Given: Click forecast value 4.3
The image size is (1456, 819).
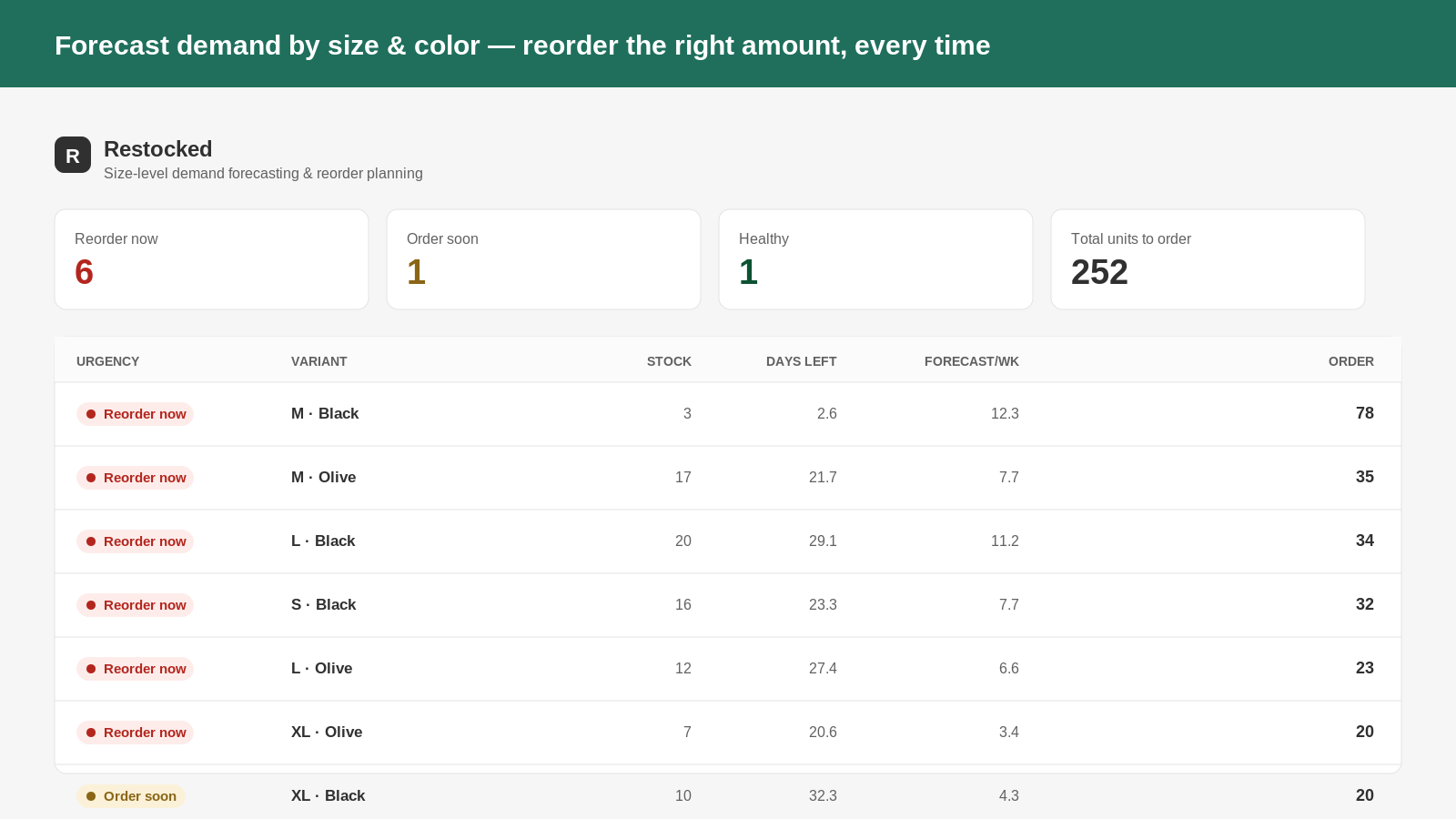Looking at the screenshot, I should tap(1008, 795).
